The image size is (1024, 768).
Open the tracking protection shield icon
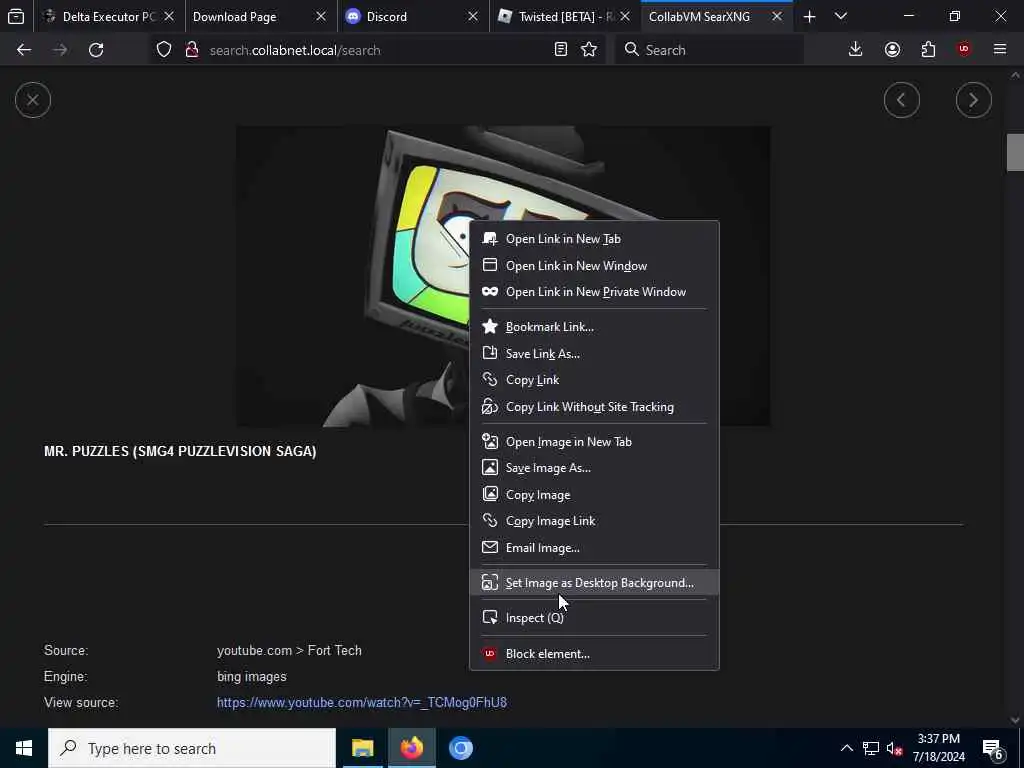pyautogui.click(x=164, y=50)
